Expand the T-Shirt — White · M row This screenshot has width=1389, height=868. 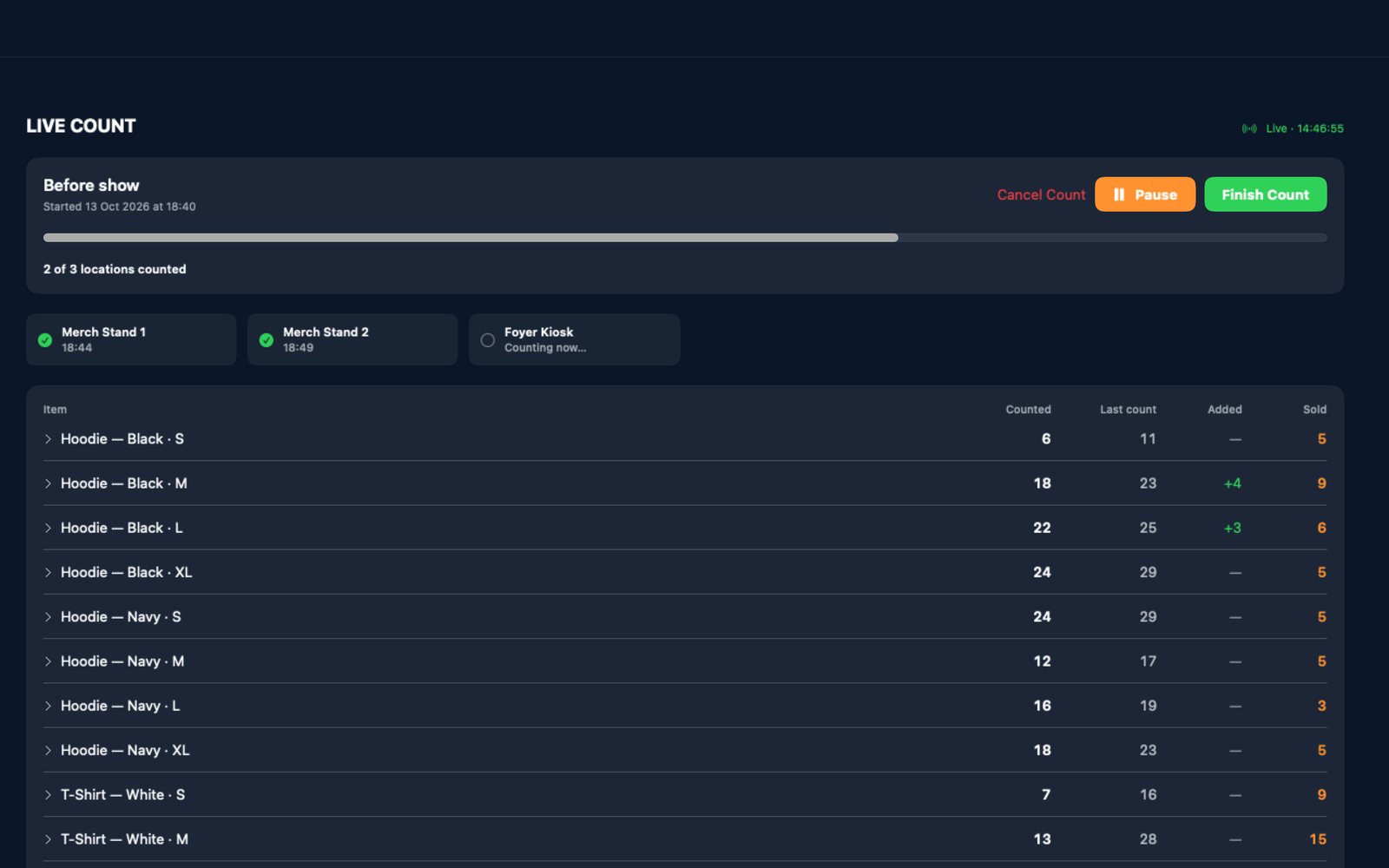(48, 839)
